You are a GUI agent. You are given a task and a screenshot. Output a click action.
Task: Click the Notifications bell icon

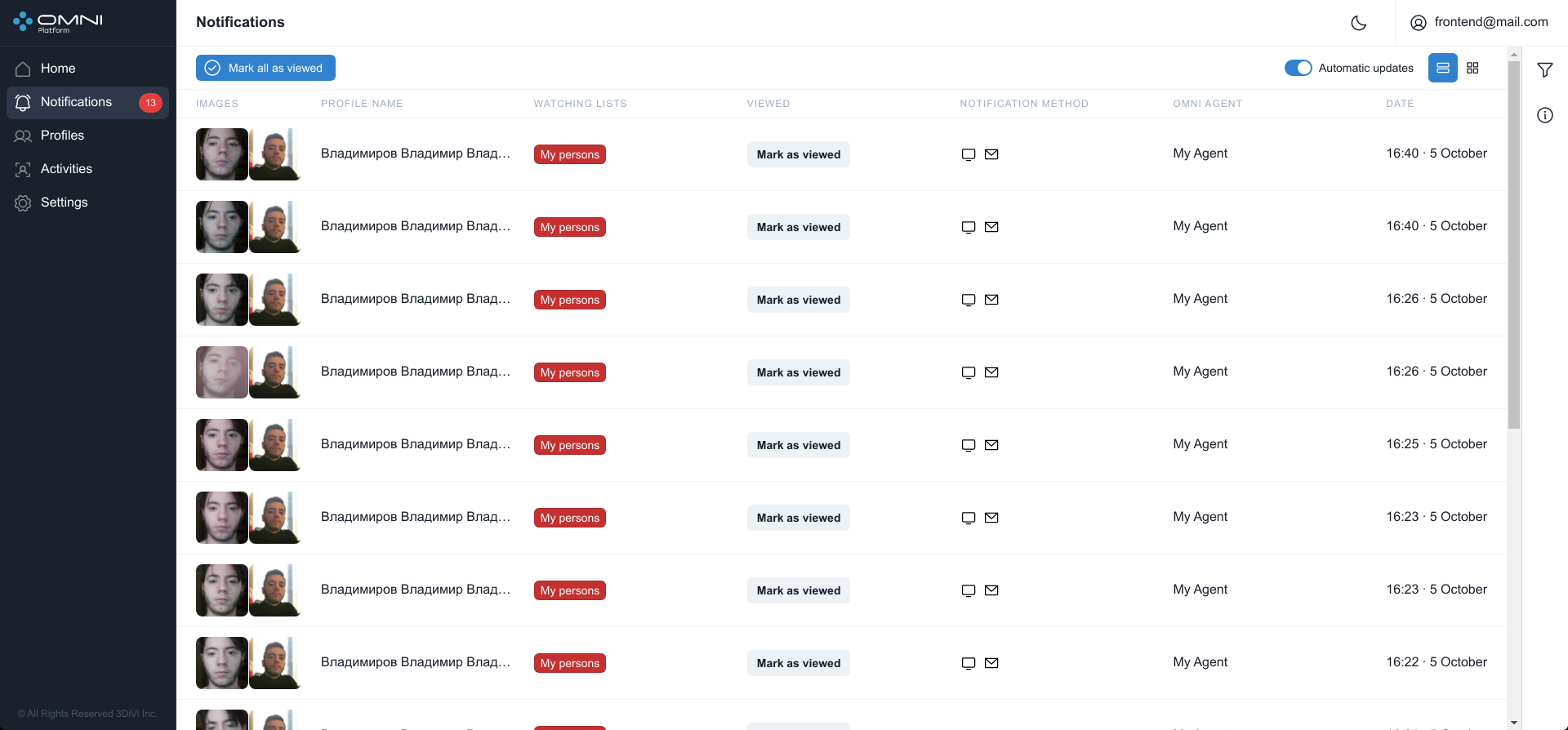pyautogui.click(x=23, y=102)
